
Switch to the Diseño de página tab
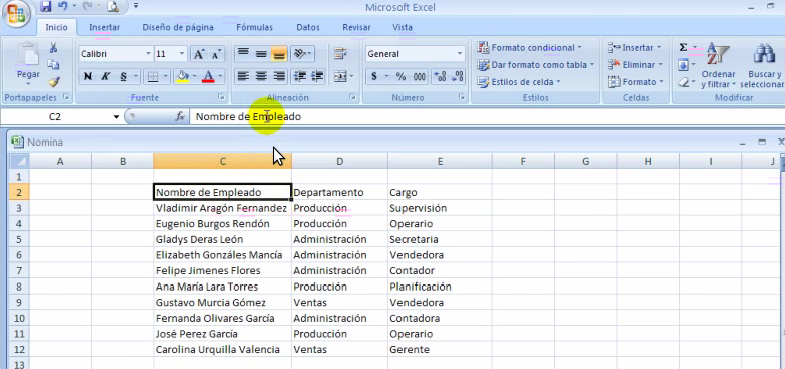pyautogui.click(x=178, y=28)
